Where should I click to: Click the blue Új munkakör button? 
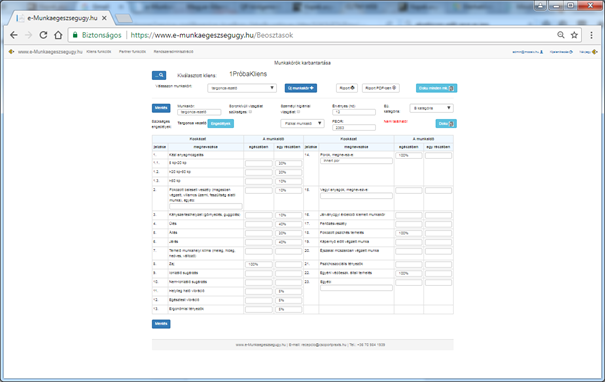[301, 88]
